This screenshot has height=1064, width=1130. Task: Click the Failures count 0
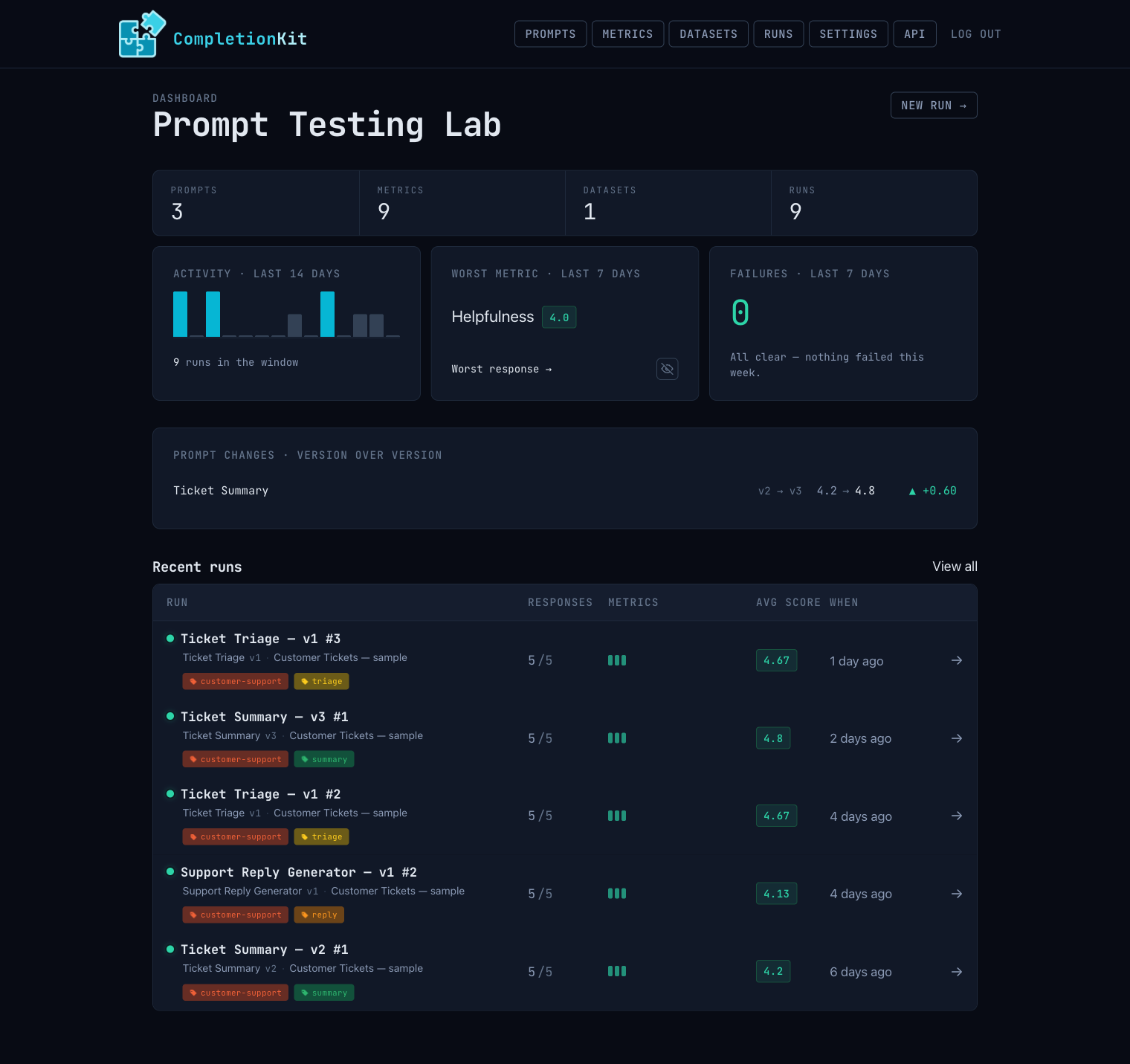(740, 312)
